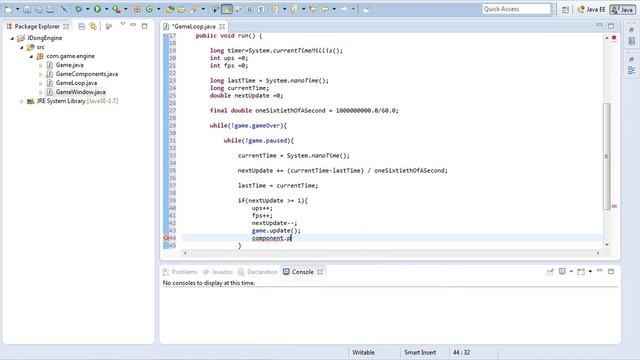This screenshot has height=360, width=640.
Task: Click inside the Quick Access search field
Action: point(516,9)
